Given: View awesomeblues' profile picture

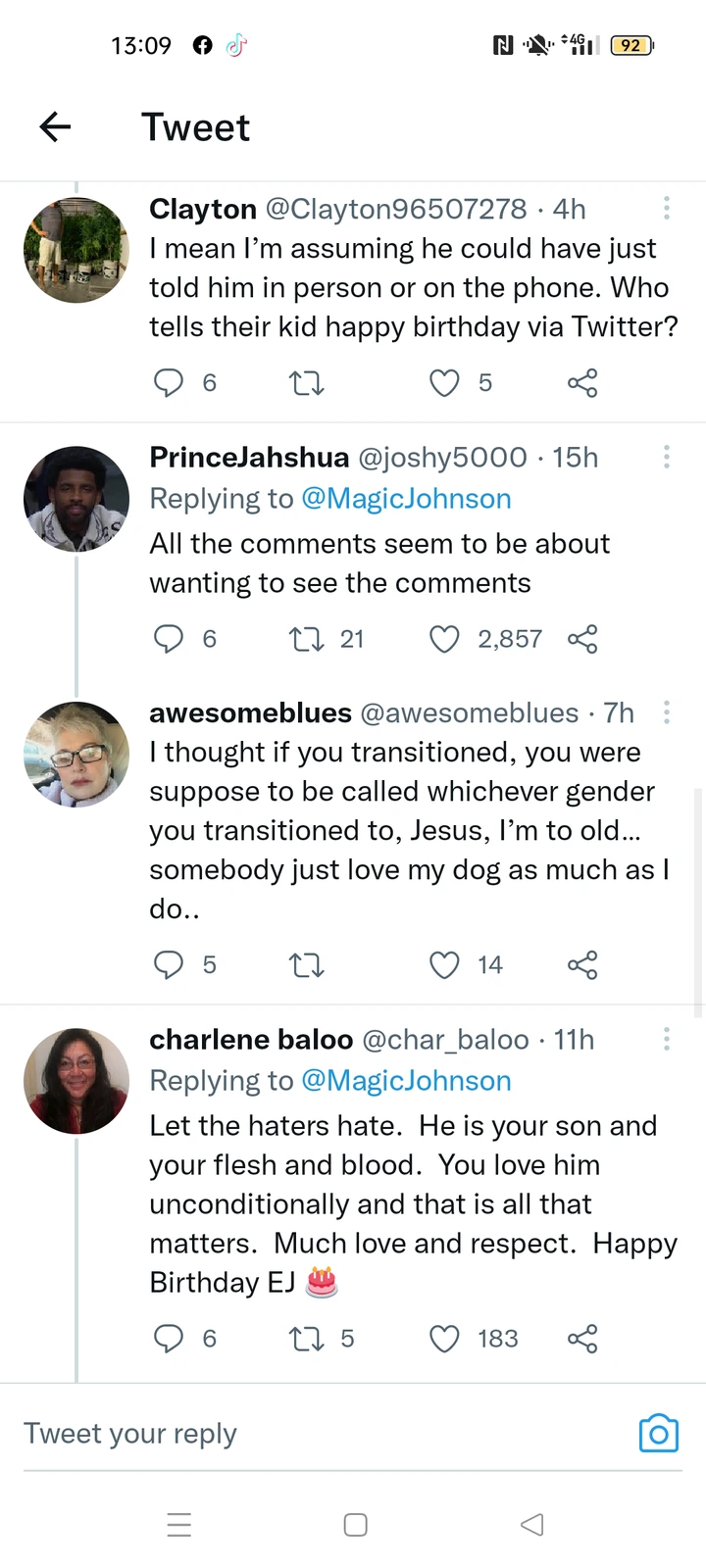Looking at the screenshot, I should [76, 754].
